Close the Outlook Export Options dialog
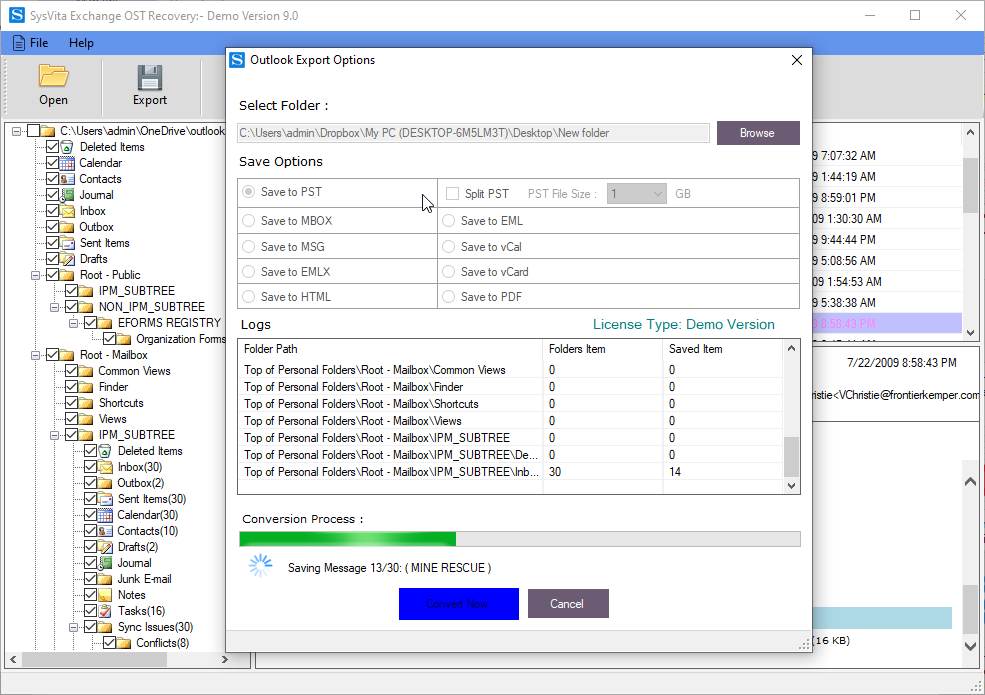The height and width of the screenshot is (695, 985). tap(797, 60)
